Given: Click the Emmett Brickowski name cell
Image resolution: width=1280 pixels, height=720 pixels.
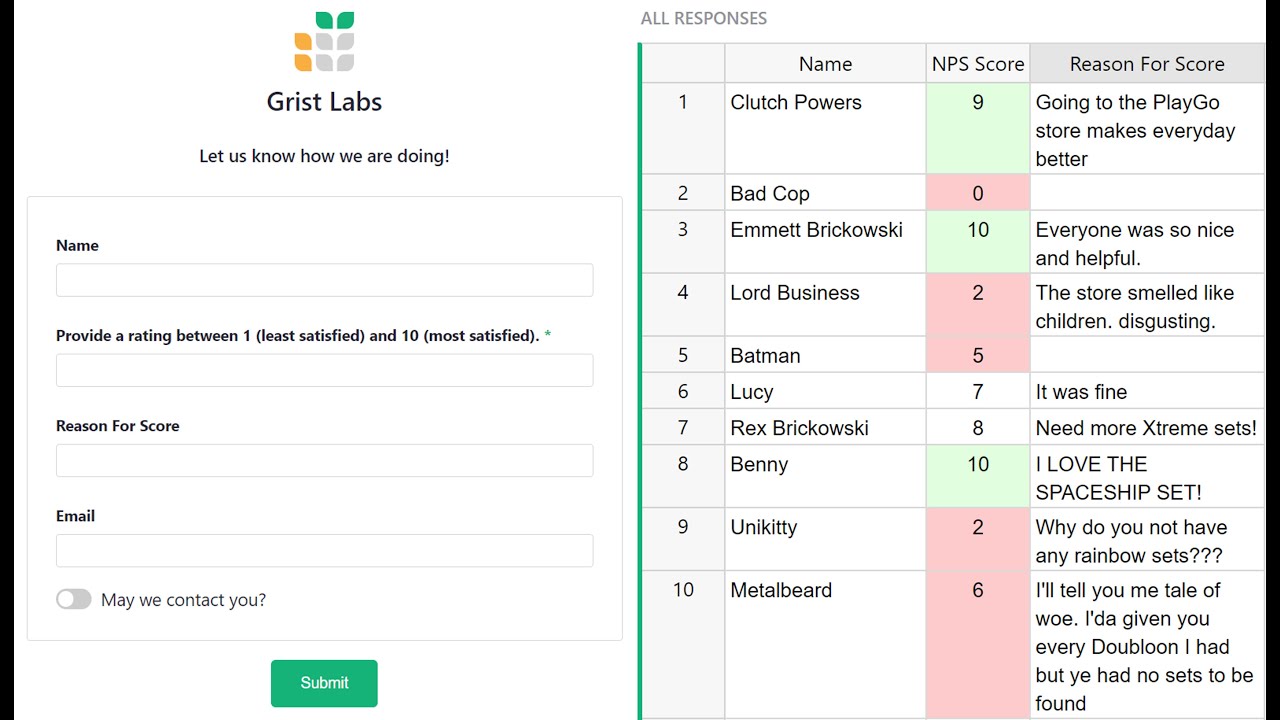Looking at the screenshot, I should pos(825,242).
